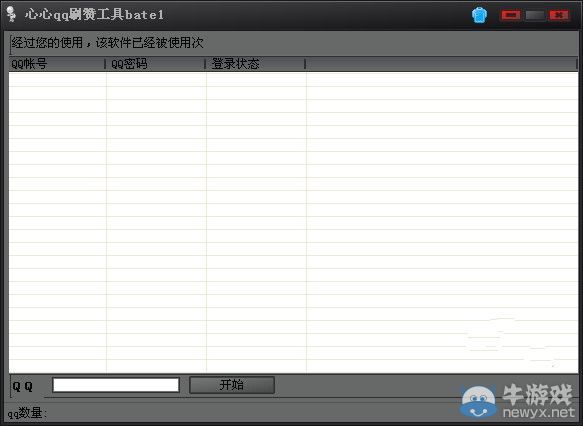This screenshot has width=583, height=426.
Task: Select the QQ帐号 column header
Action: (x=57, y=64)
